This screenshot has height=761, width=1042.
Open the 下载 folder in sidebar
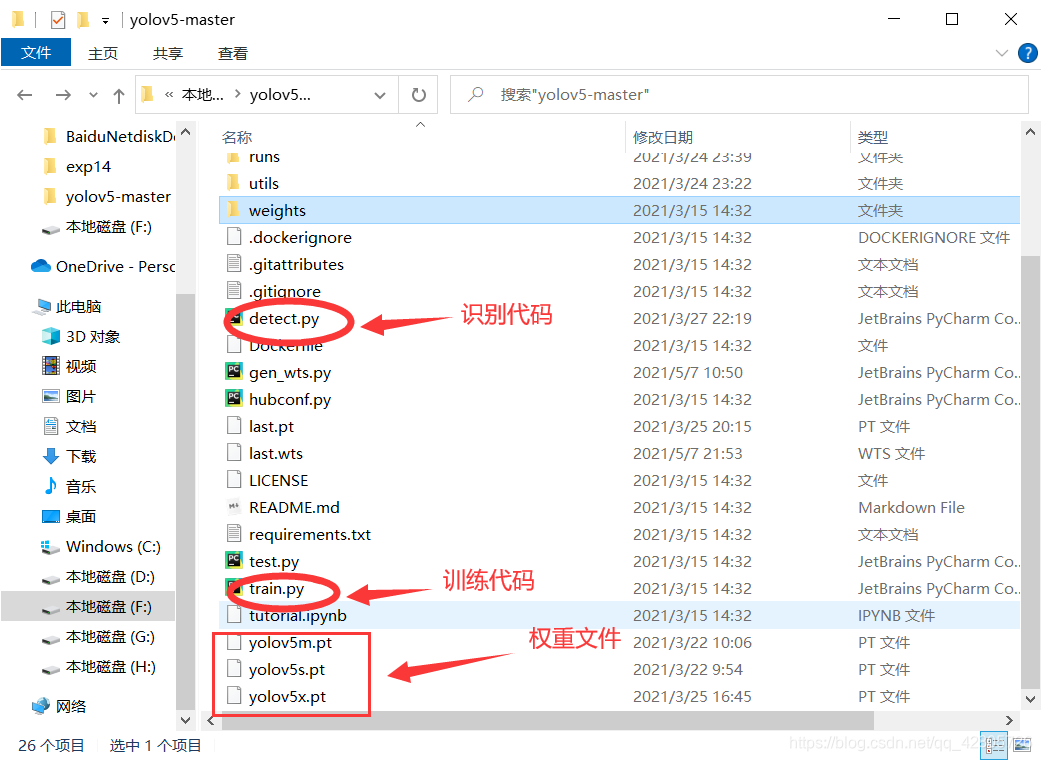pyautogui.click(x=70, y=456)
